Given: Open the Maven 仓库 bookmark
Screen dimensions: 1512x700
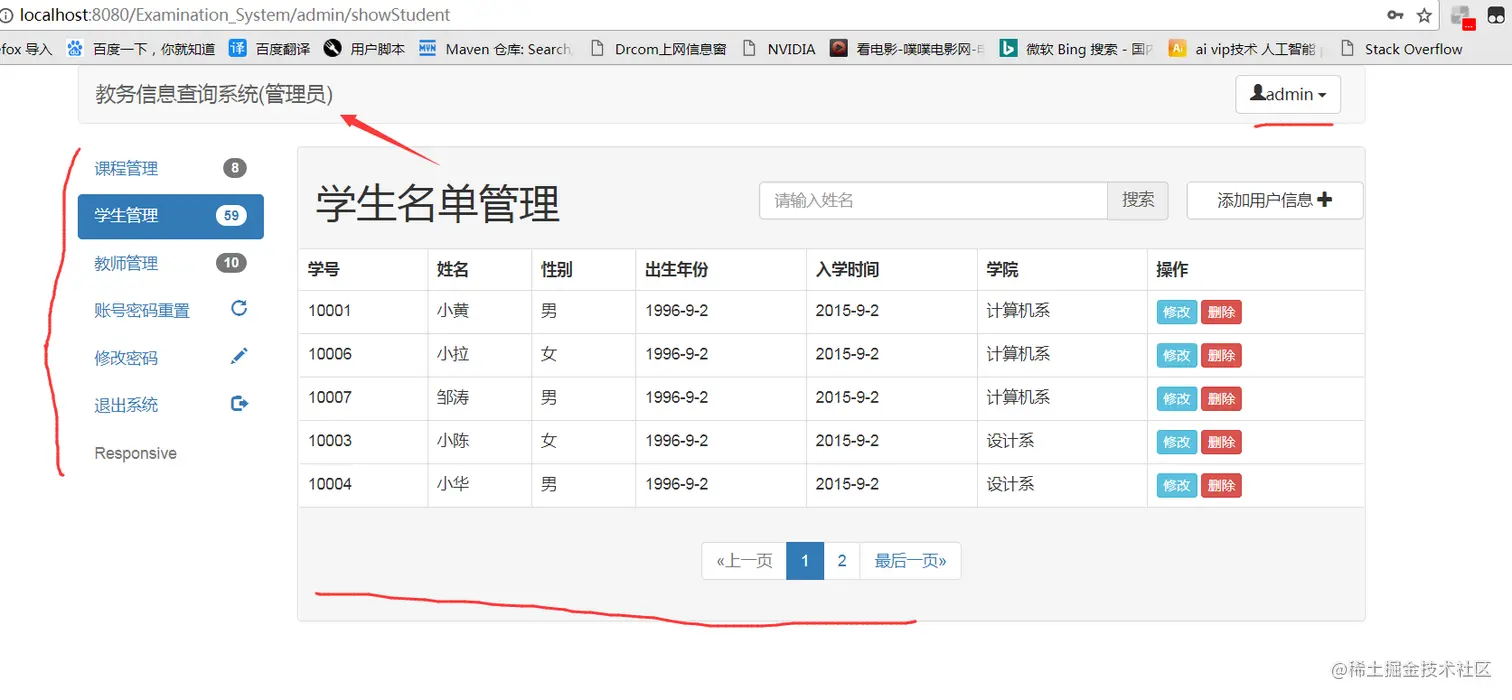Looking at the screenshot, I should click(495, 48).
